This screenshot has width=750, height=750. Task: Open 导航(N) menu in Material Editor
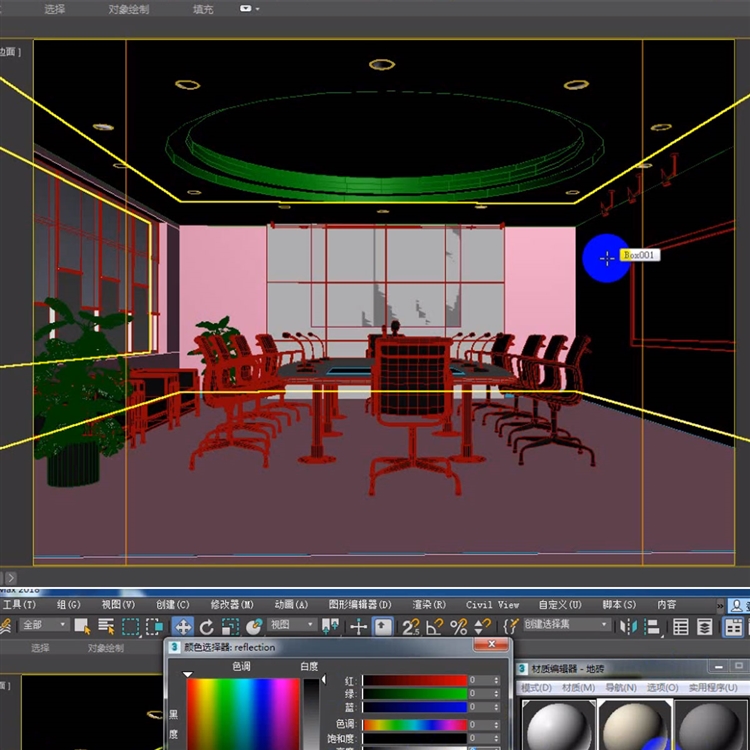tap(620, 687)
